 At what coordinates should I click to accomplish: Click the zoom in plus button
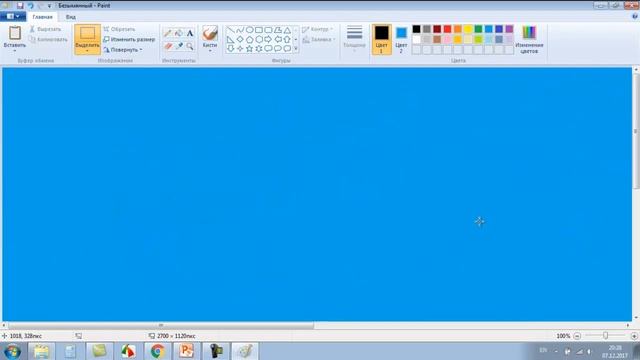(x=634, y=336)
